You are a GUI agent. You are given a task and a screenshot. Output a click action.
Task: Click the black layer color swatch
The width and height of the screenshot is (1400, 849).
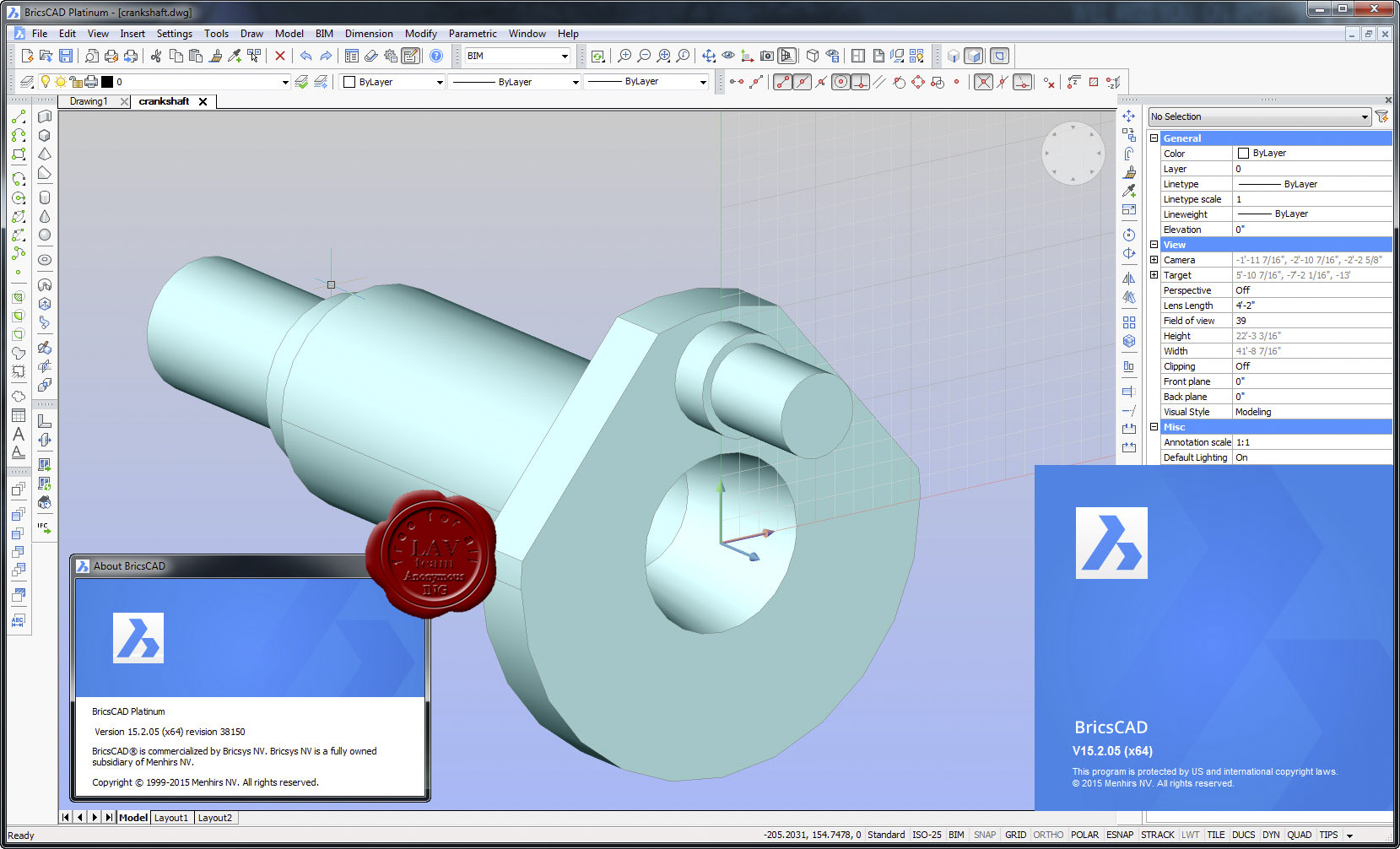(107, 82)
